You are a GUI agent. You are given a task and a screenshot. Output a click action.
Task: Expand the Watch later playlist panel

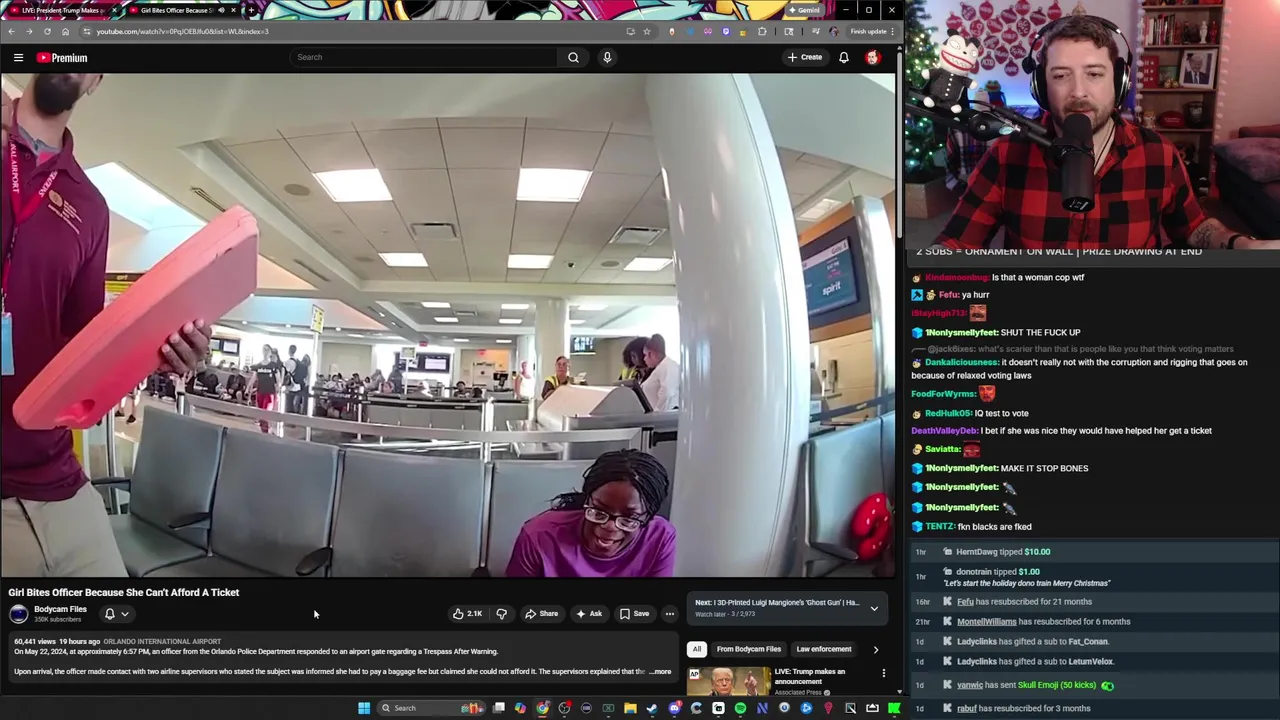point(874,608)
